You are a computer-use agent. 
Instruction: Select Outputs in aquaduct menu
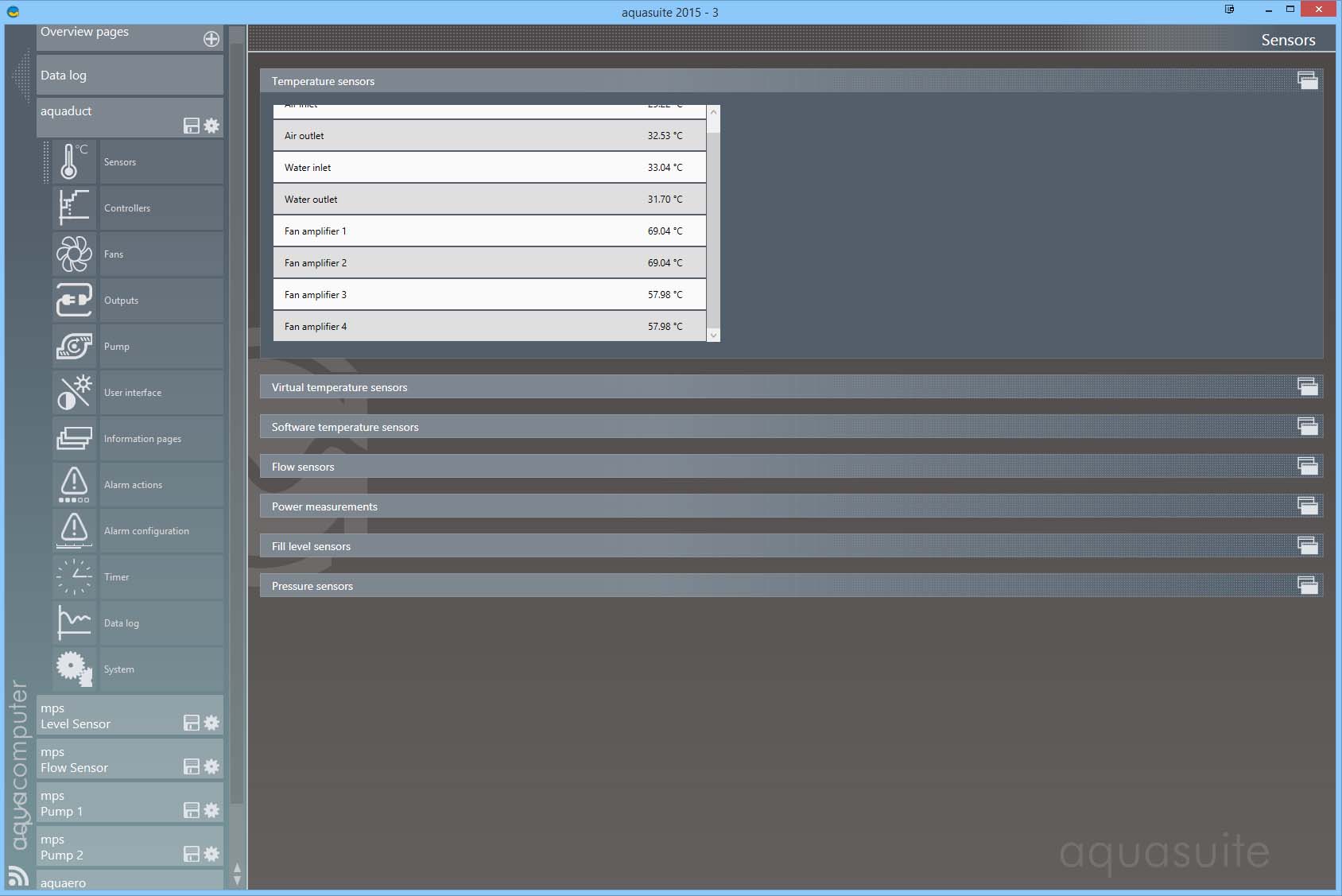(x=161, y=300)
